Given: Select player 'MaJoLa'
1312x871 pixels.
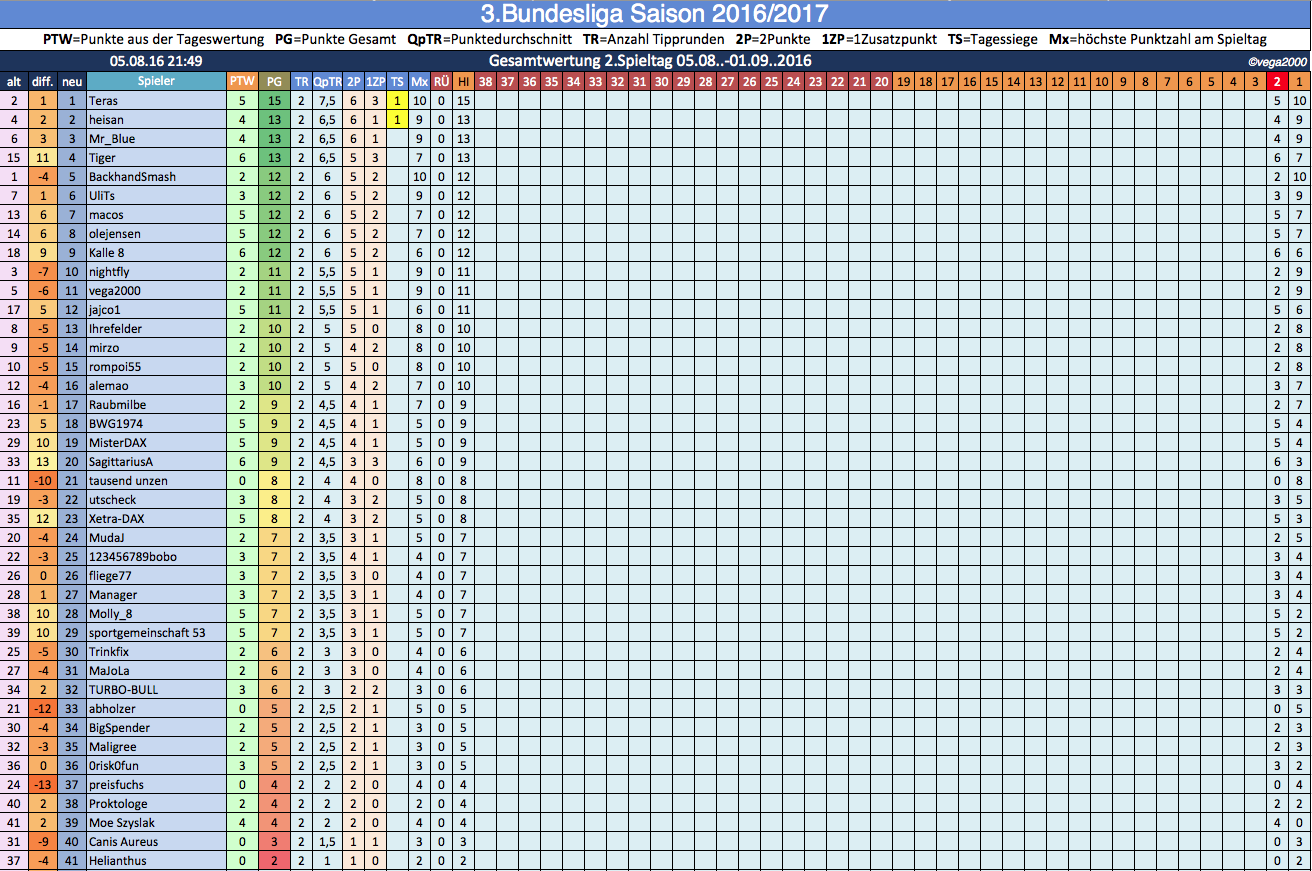Looking at the screenshot, I should point(155,671).
